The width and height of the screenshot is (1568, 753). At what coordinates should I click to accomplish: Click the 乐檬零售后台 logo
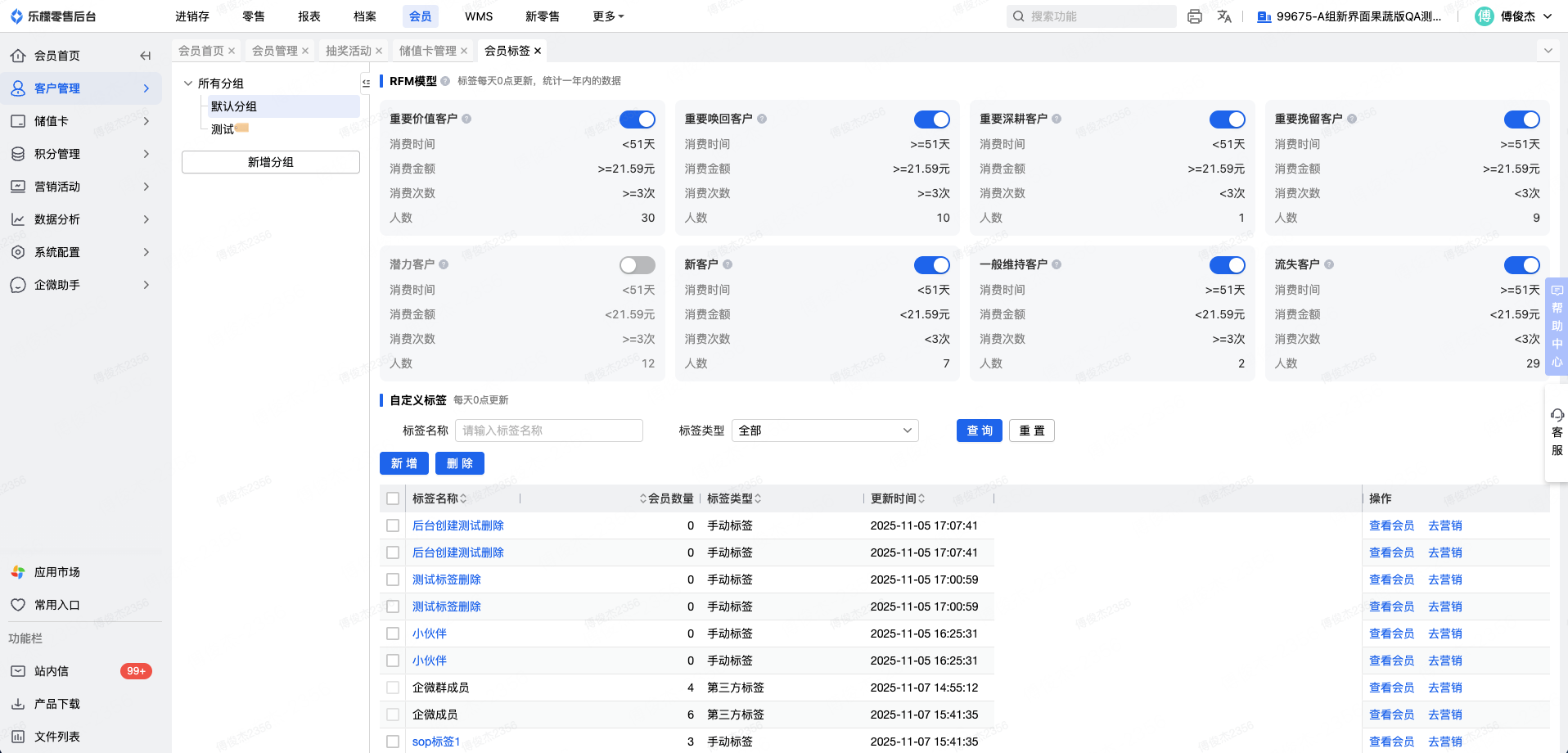pyautogui.click(x=53, y=16)
